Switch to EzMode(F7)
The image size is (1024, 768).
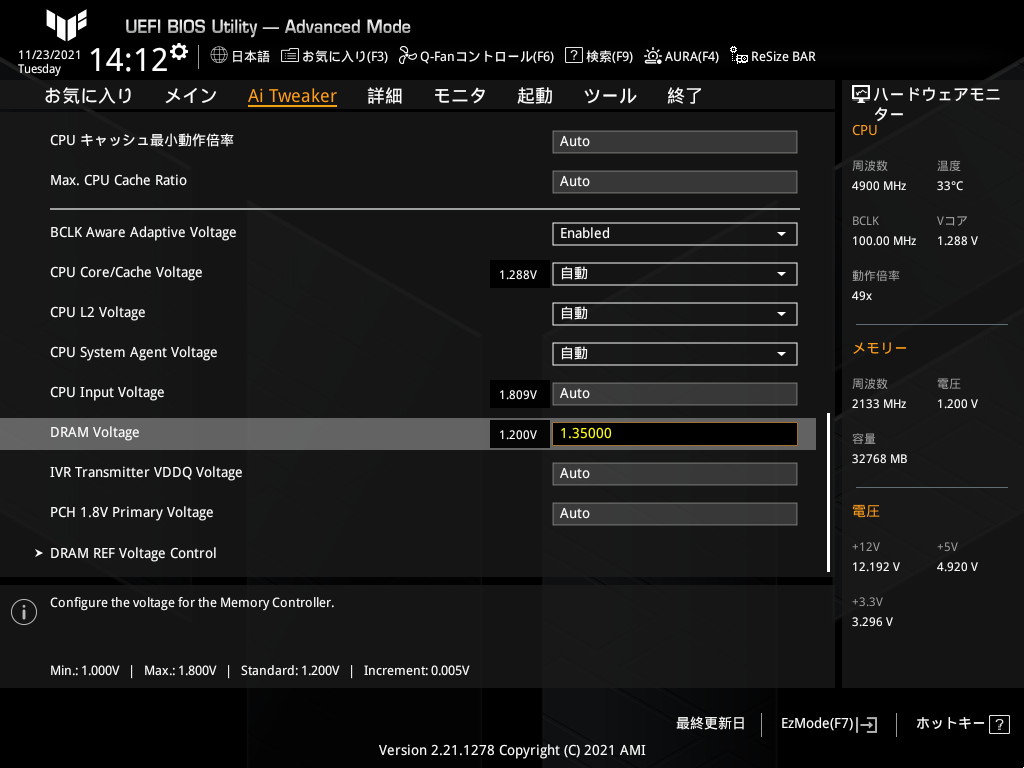pos(818,724)
